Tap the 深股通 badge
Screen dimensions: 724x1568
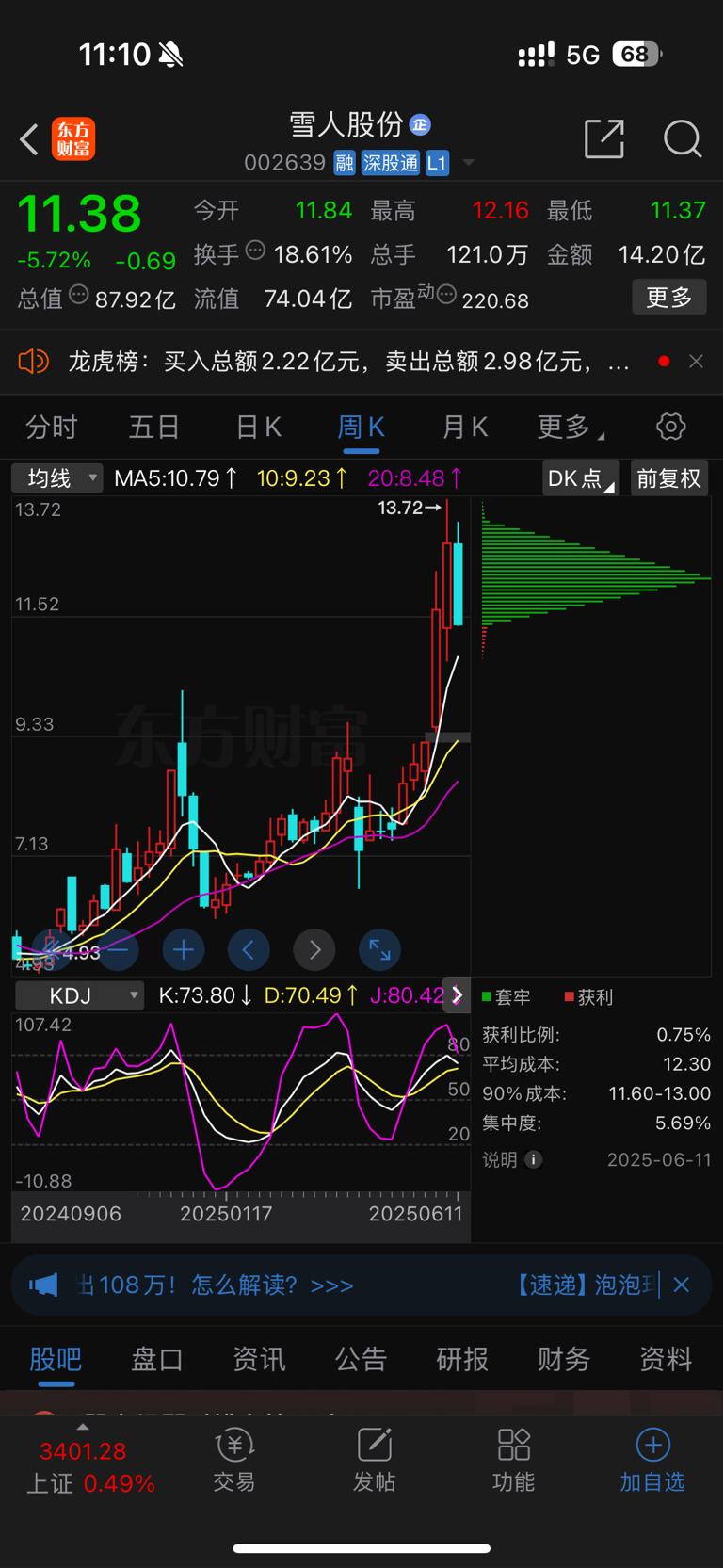coord(391,163)
